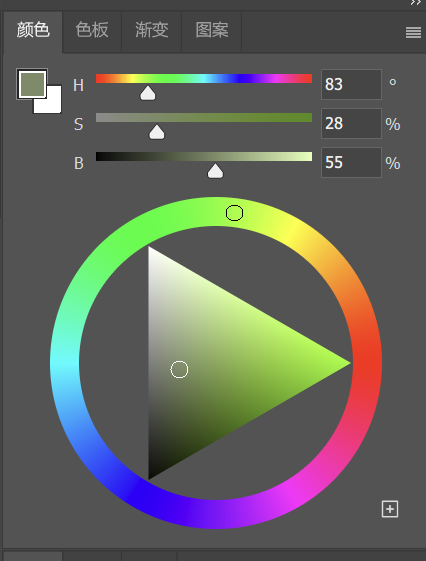This screenshot has width=426, height=561.
Task: Click the H hue slider handle
Action: (148, 93)
